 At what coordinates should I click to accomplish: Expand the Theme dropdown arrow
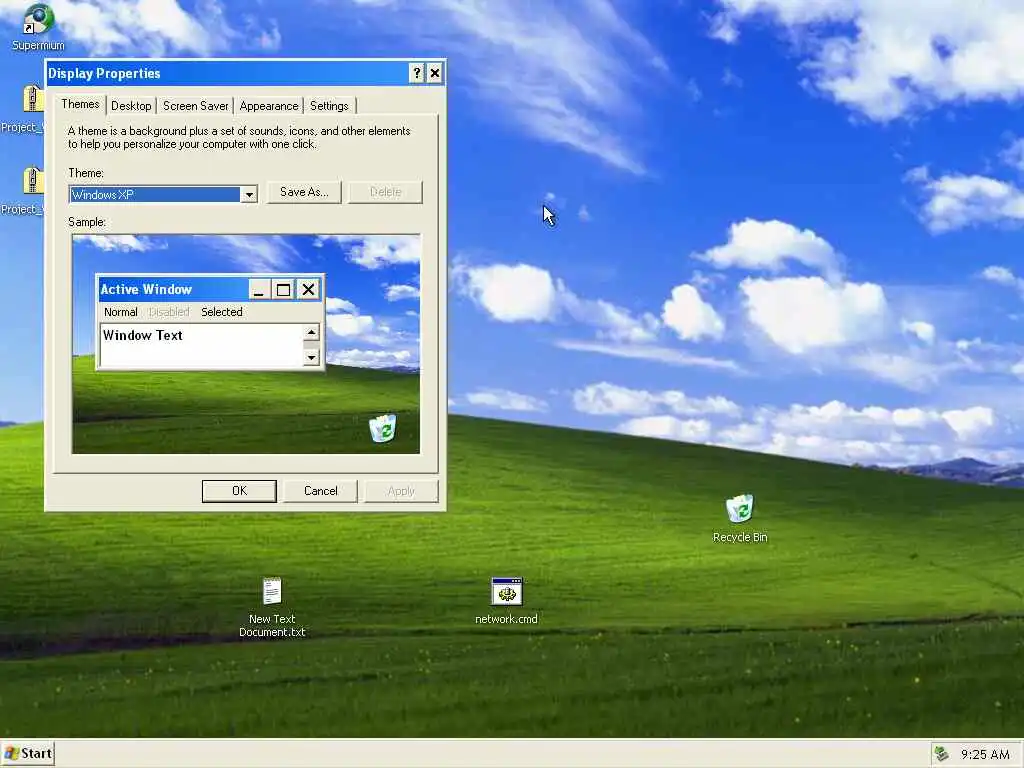tap(249, 195)
